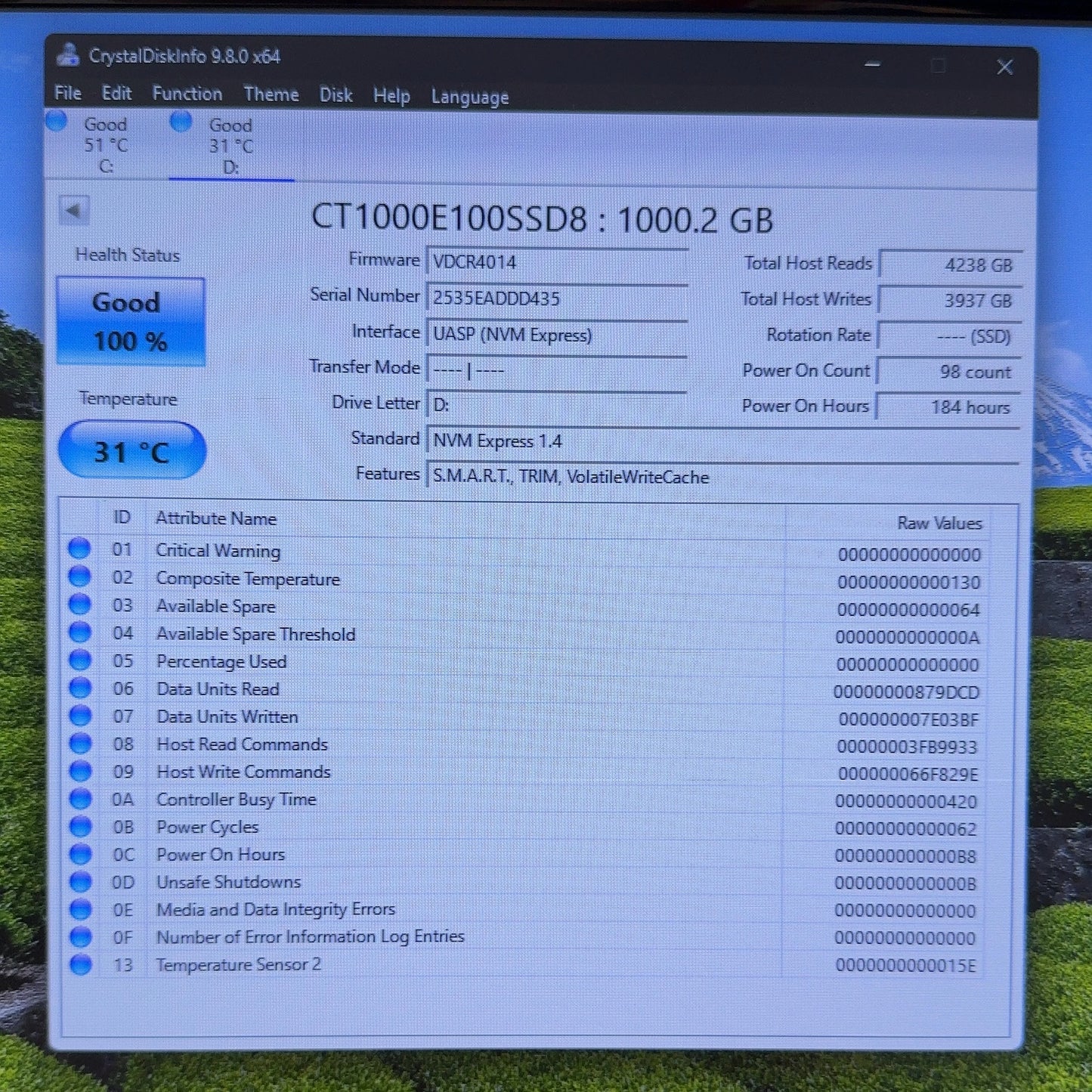Screen dimensions: 1092x1092
Task: Click the Good 100 % health status button
Action: [x=130, y=322]
